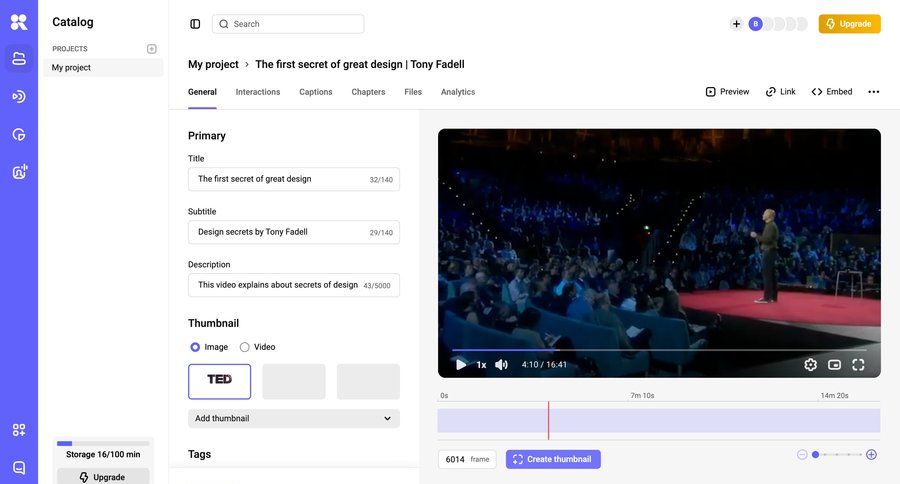900x484 pixels.
Task: Enter fullscreen mode in the player
Action: pyautogui.click(x=858, y=365)
